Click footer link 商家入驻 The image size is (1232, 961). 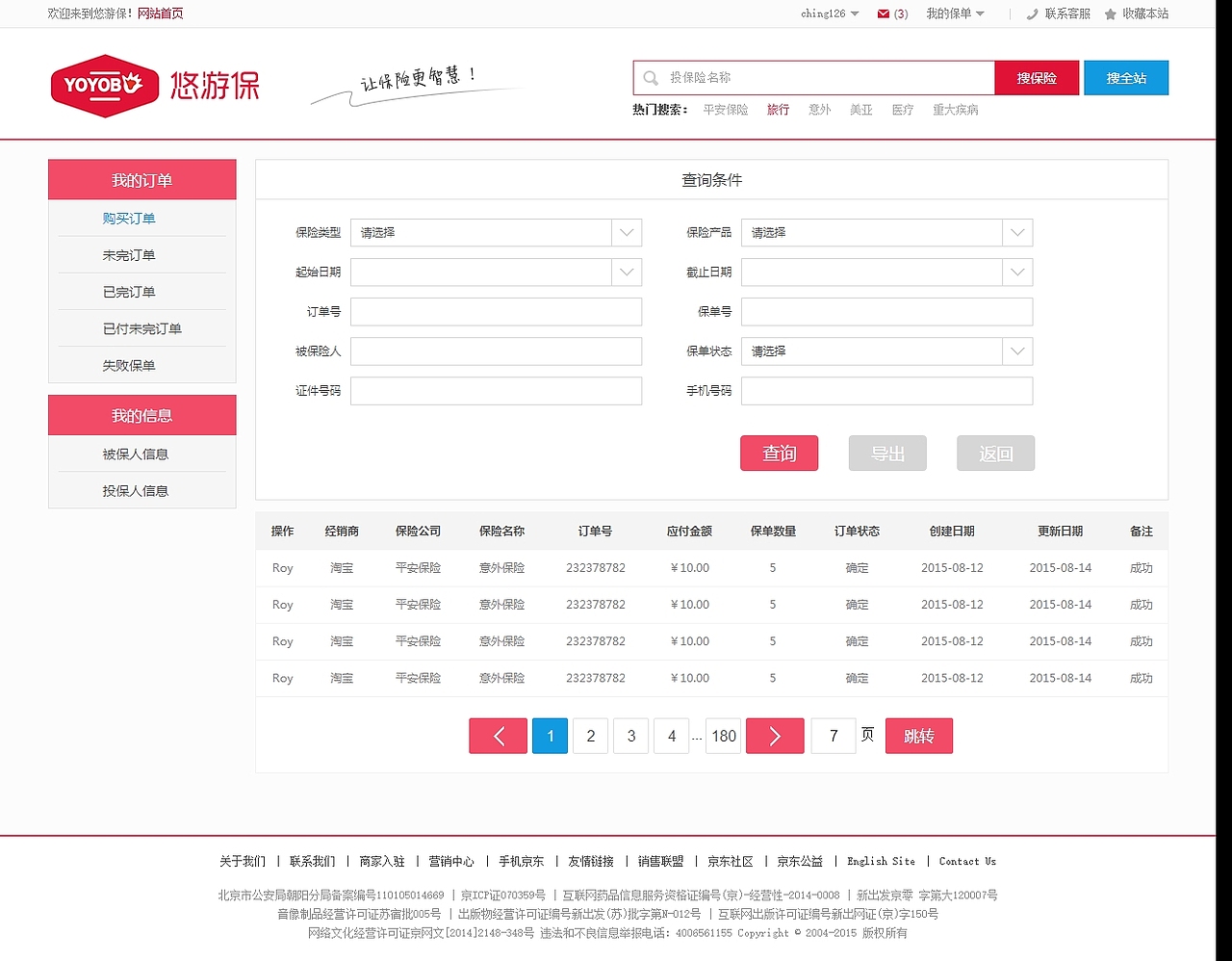(x=382, y=862)
